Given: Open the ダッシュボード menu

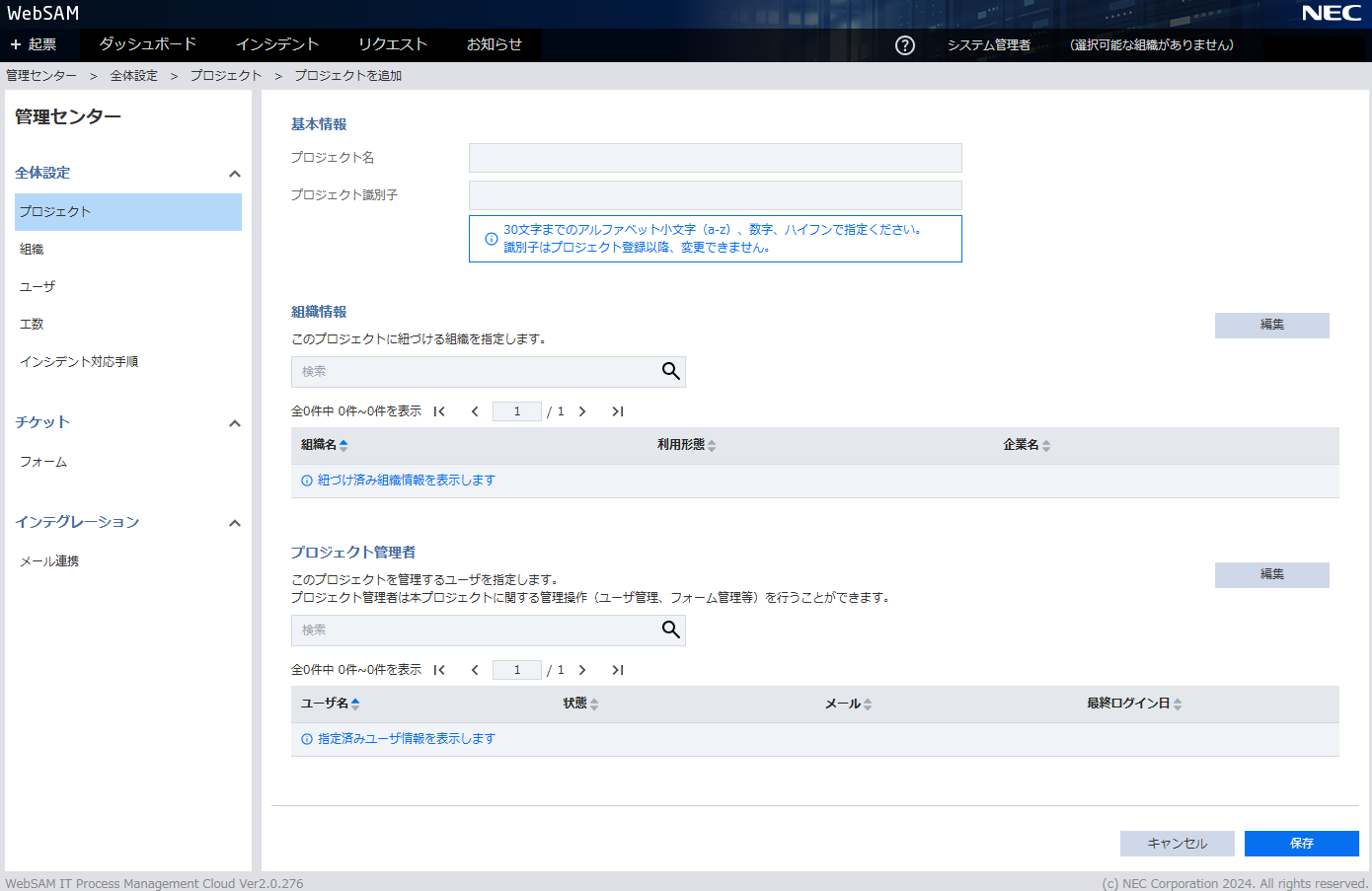Looking at the screenshot, I should coord(148,44).
